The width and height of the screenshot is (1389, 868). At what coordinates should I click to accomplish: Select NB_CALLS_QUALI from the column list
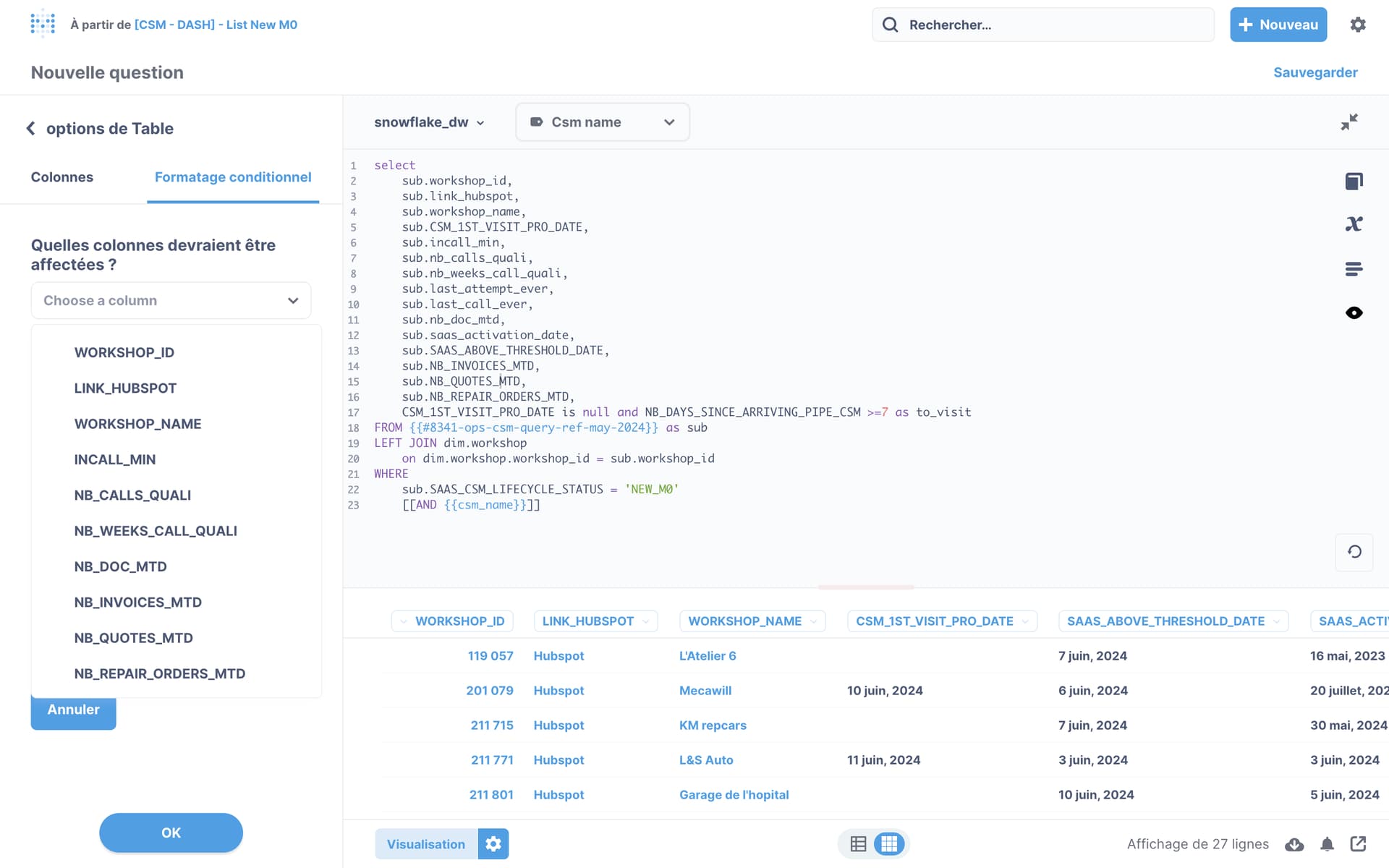[132, 495]
